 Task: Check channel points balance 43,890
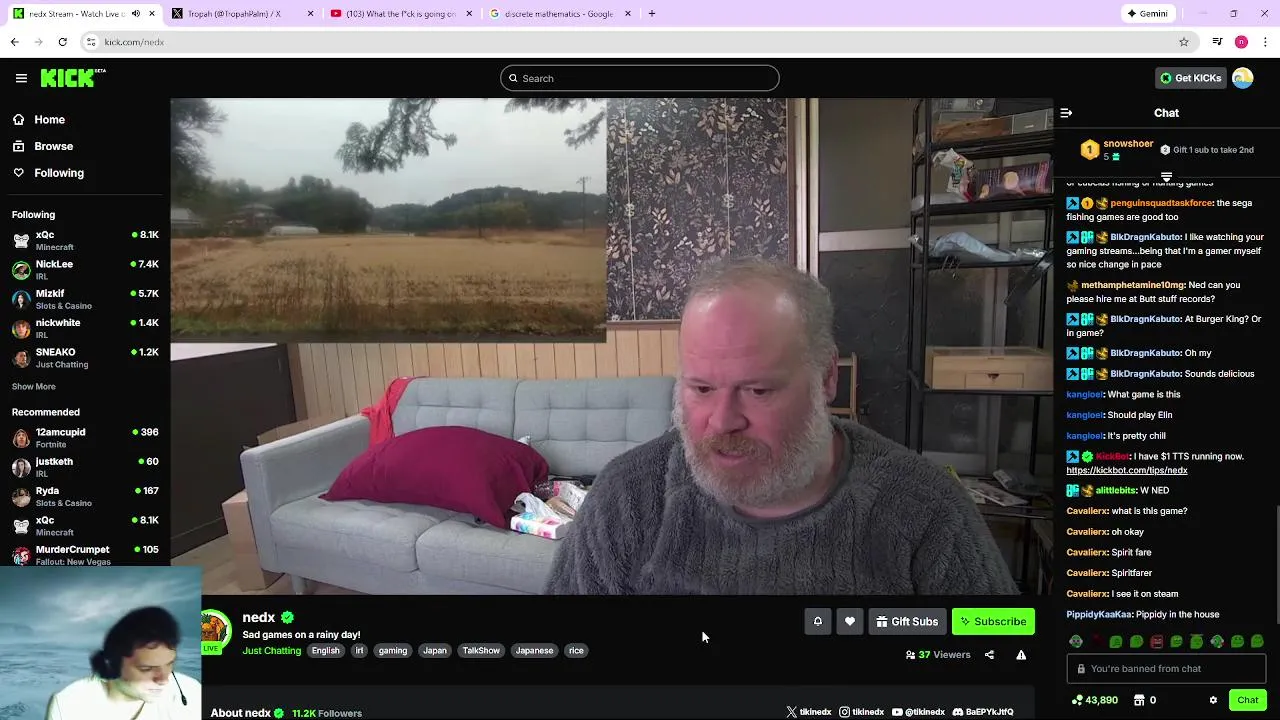1094,700
